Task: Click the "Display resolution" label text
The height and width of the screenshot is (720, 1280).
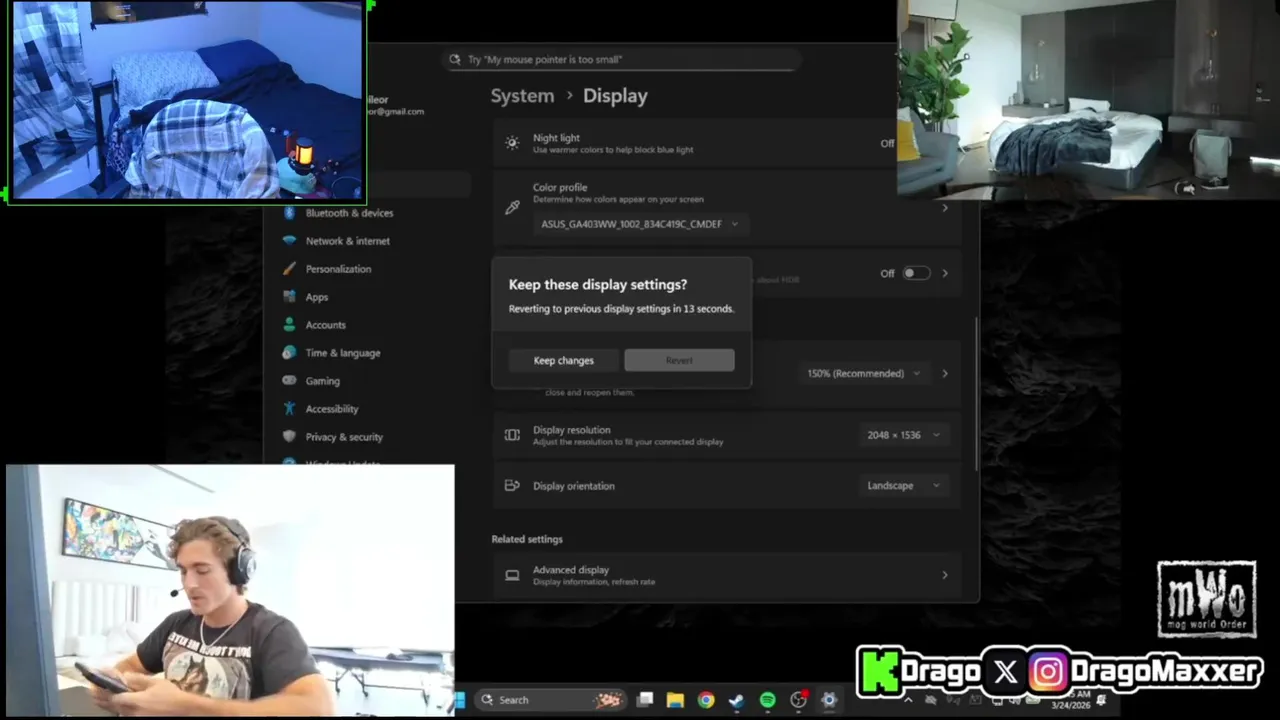Action: point(571,430)
